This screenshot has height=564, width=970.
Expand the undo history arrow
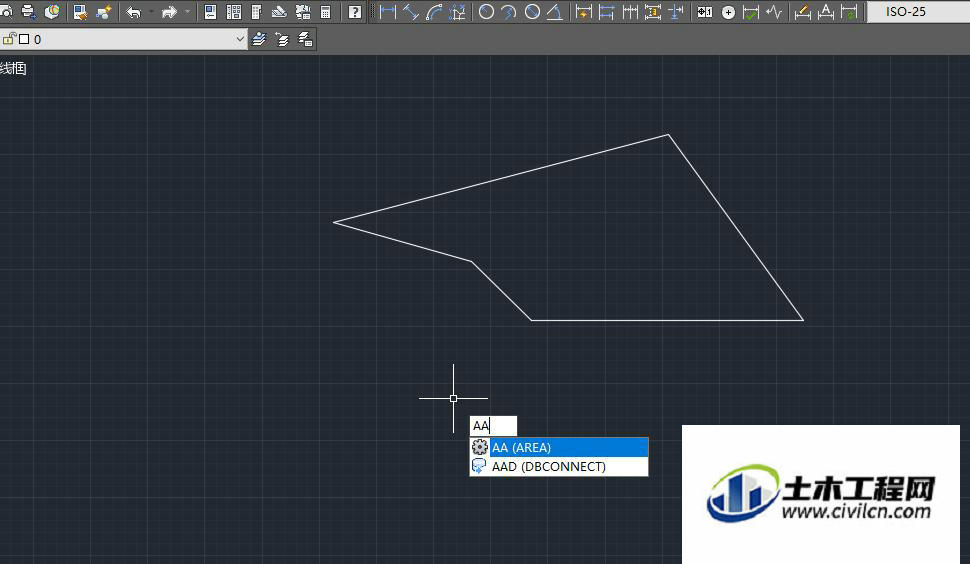(151, 11)
